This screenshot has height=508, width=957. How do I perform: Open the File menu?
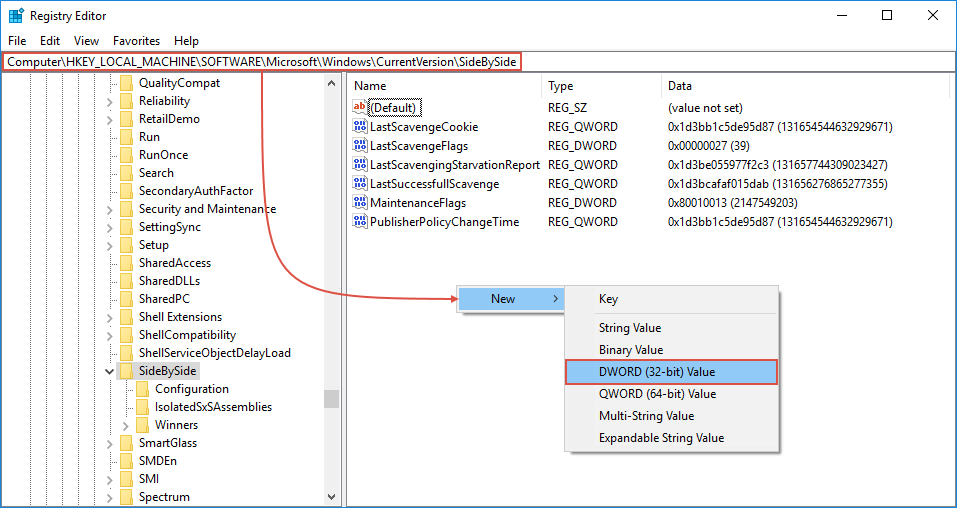tap(17, 41)
